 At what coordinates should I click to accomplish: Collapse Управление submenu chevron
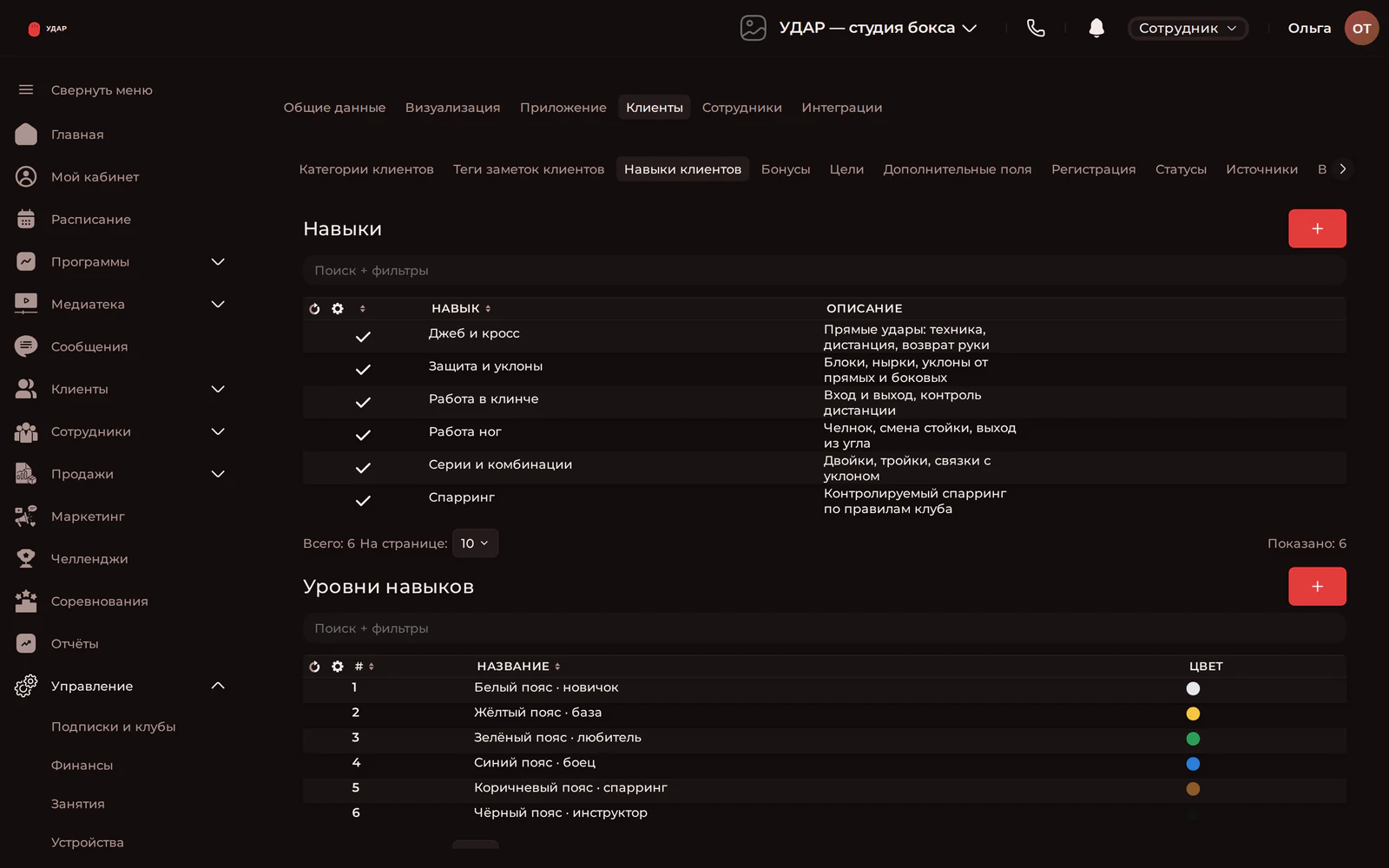pyautogui.click(x=218, y=686)
